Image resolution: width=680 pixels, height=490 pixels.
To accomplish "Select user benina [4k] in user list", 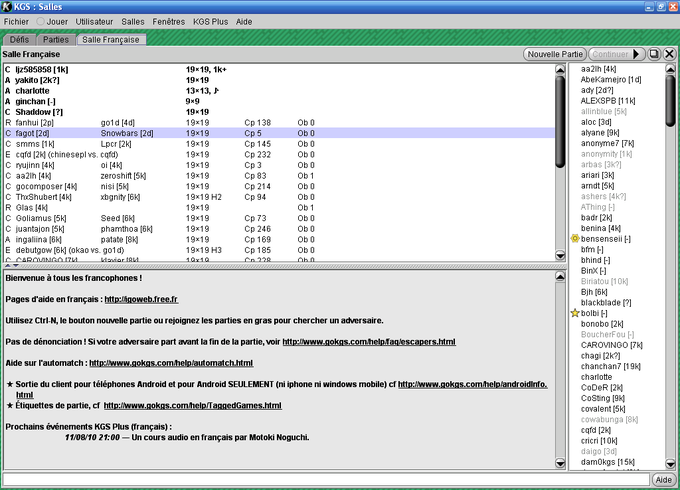I will (601, 228).
